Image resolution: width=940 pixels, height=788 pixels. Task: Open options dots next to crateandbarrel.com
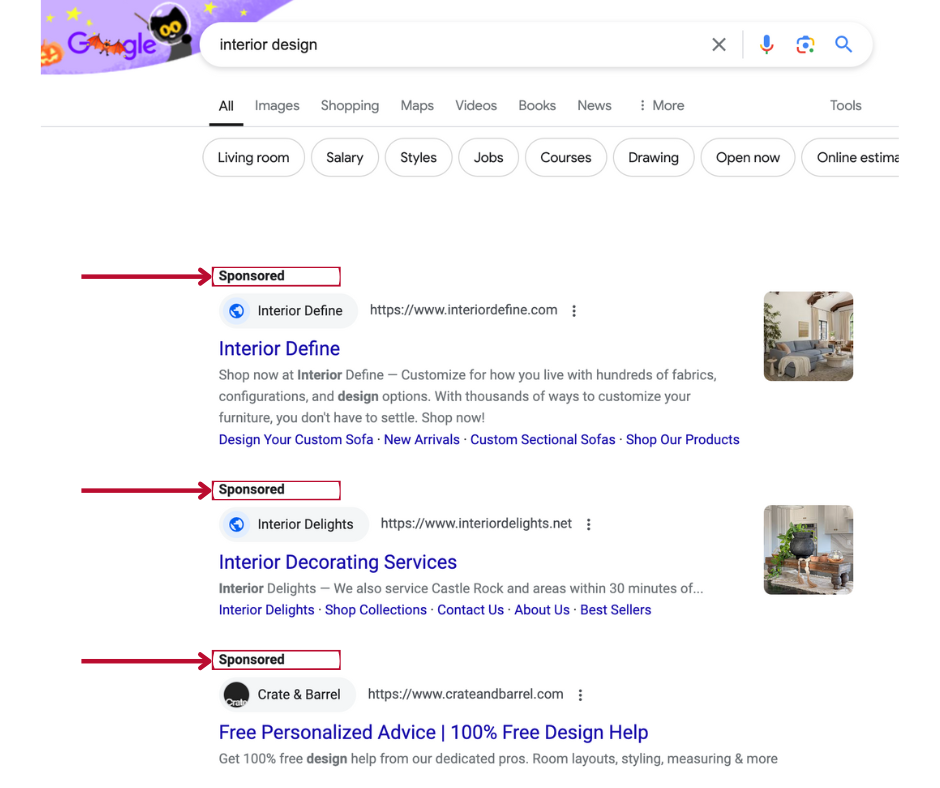point(580,695)
